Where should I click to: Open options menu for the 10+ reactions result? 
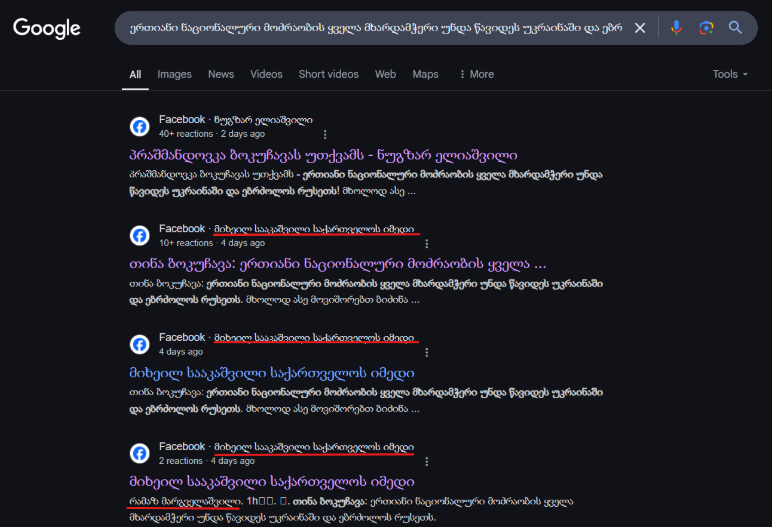(427, 243)
